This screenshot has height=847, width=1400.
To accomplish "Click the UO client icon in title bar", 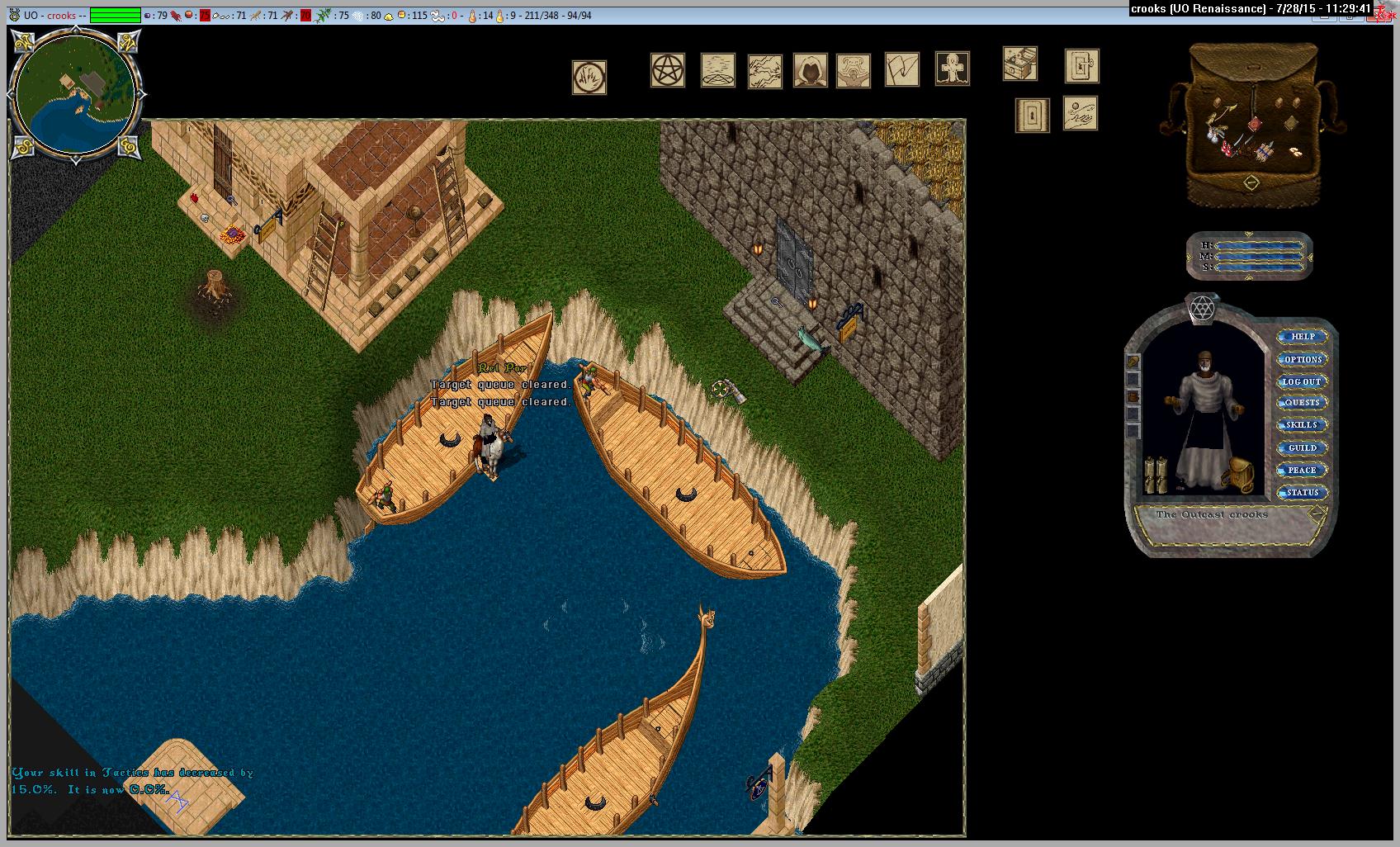I will click(14, 15).
